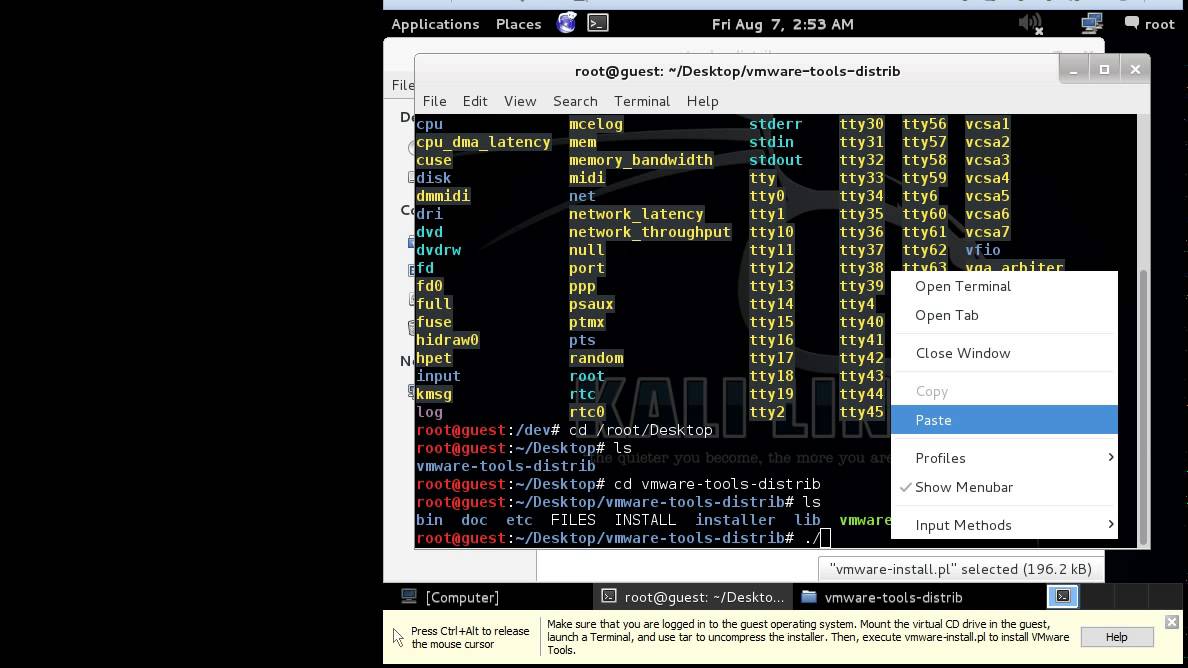Click 'cpu_dma_latency' in terminal listing
This screenshot has height=668, width=1188.
click(483, 142)
